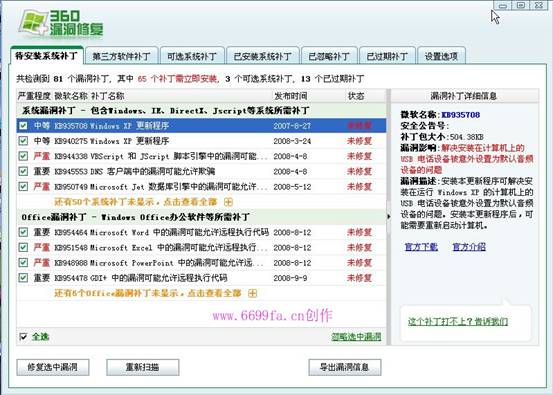Click the 重新扫描 button
Viewport: 553px width, 395px height.
[x=142, y=367]
